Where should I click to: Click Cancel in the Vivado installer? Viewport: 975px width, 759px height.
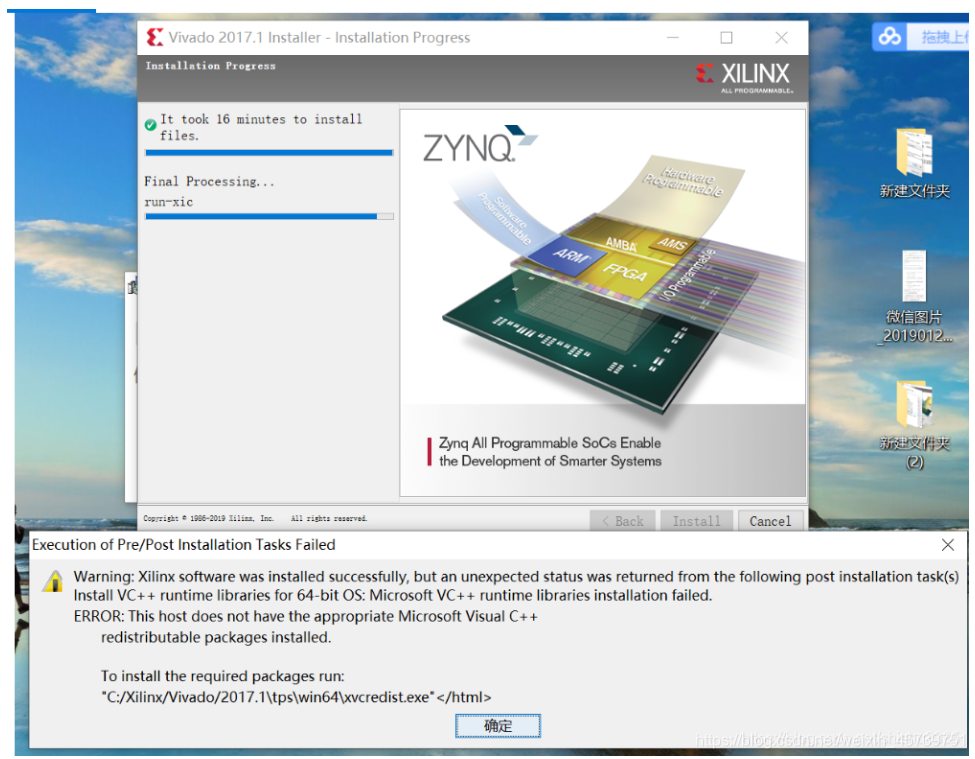click(770, 521)
